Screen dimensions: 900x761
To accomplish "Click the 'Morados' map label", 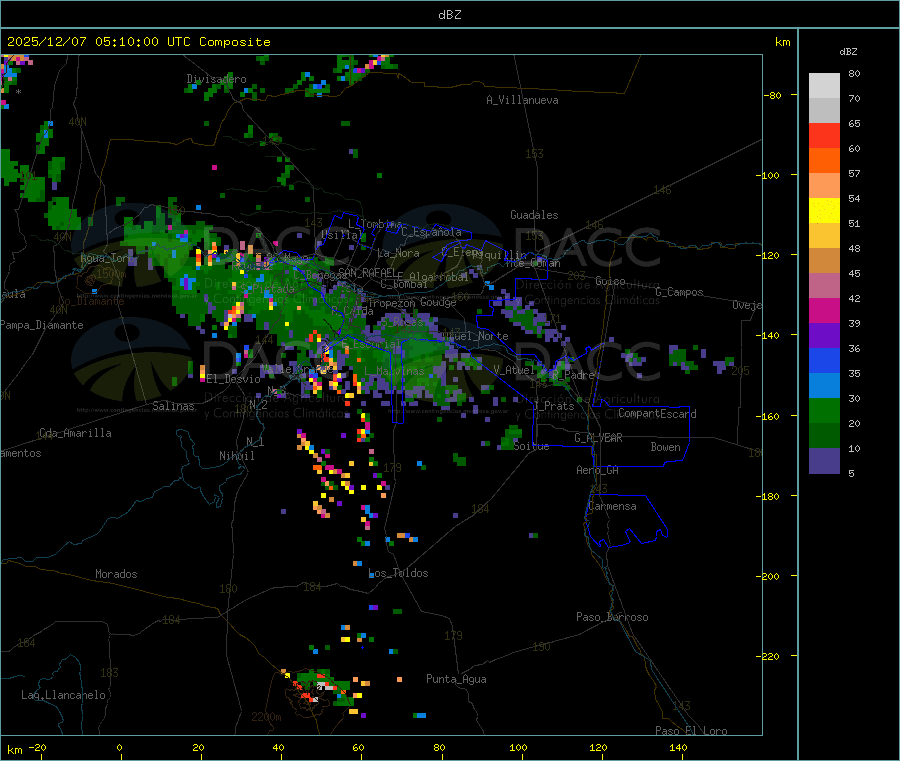I will (116, 574).
